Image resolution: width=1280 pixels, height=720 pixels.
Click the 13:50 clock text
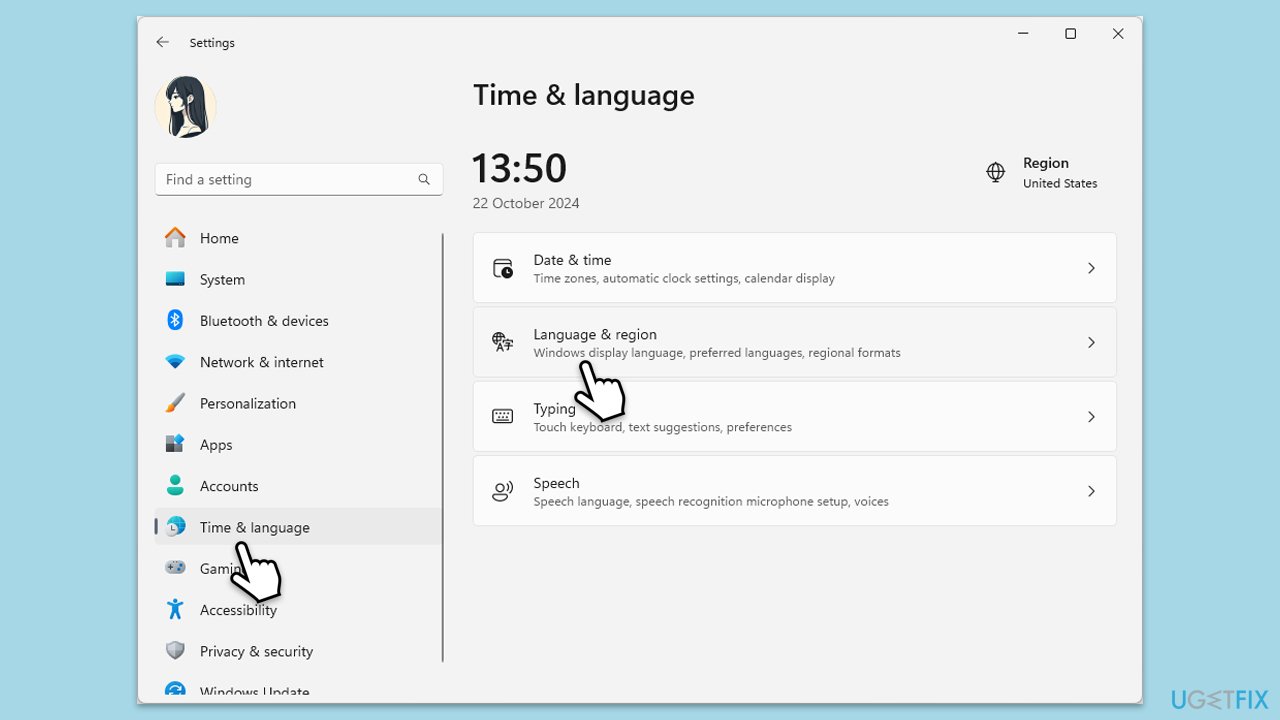tap(519, 168)
